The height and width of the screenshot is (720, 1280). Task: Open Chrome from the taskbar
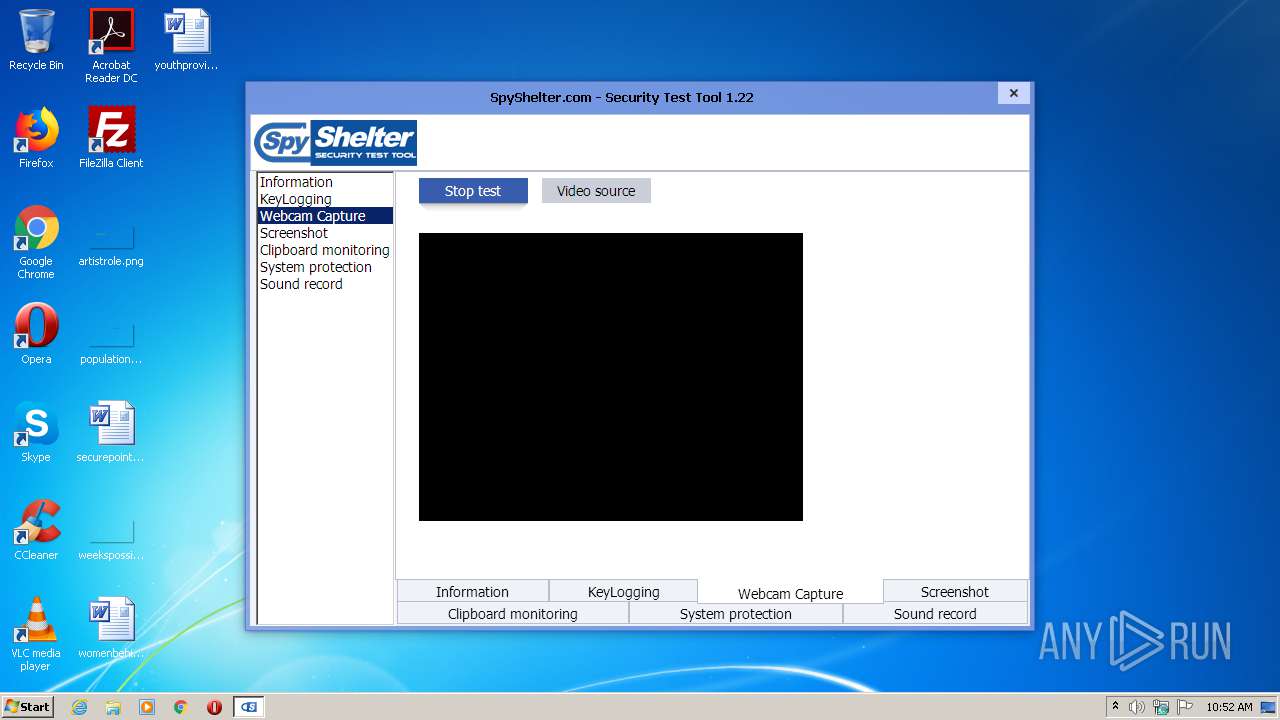click(x=181, y=707)
